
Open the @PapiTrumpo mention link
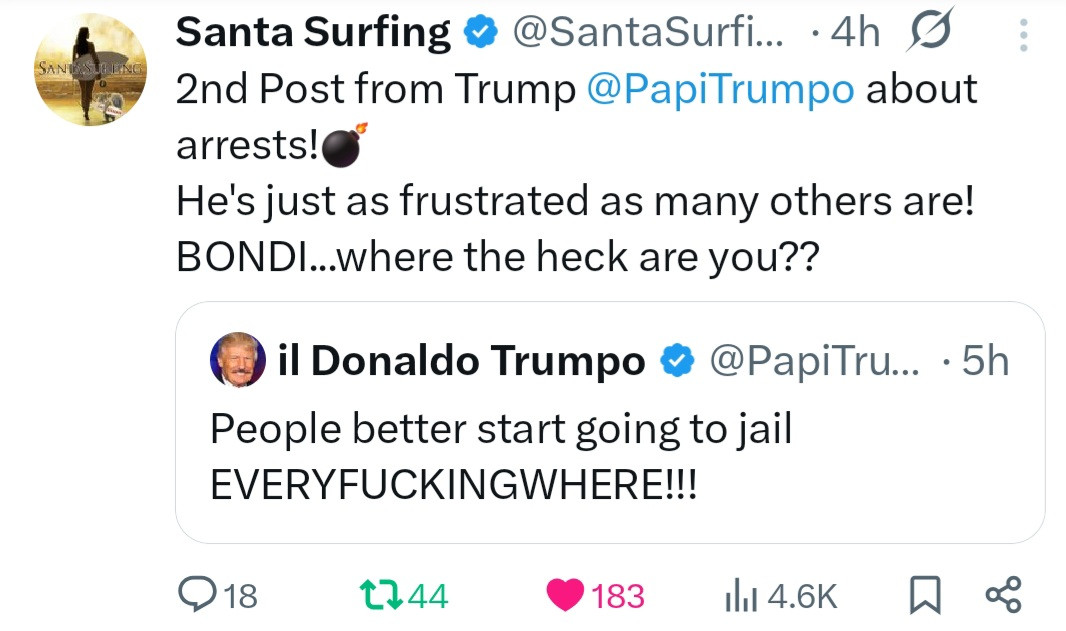721,90
